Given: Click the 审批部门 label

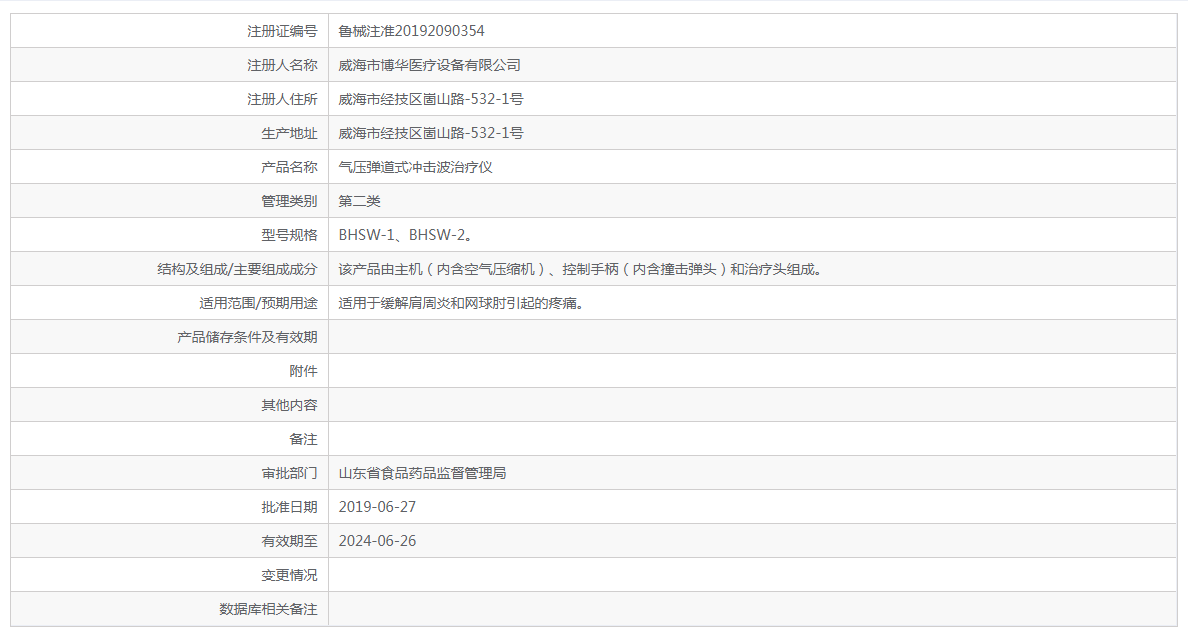Looking at the screenshot, I should pyautogui.click(x=289, y=473).
